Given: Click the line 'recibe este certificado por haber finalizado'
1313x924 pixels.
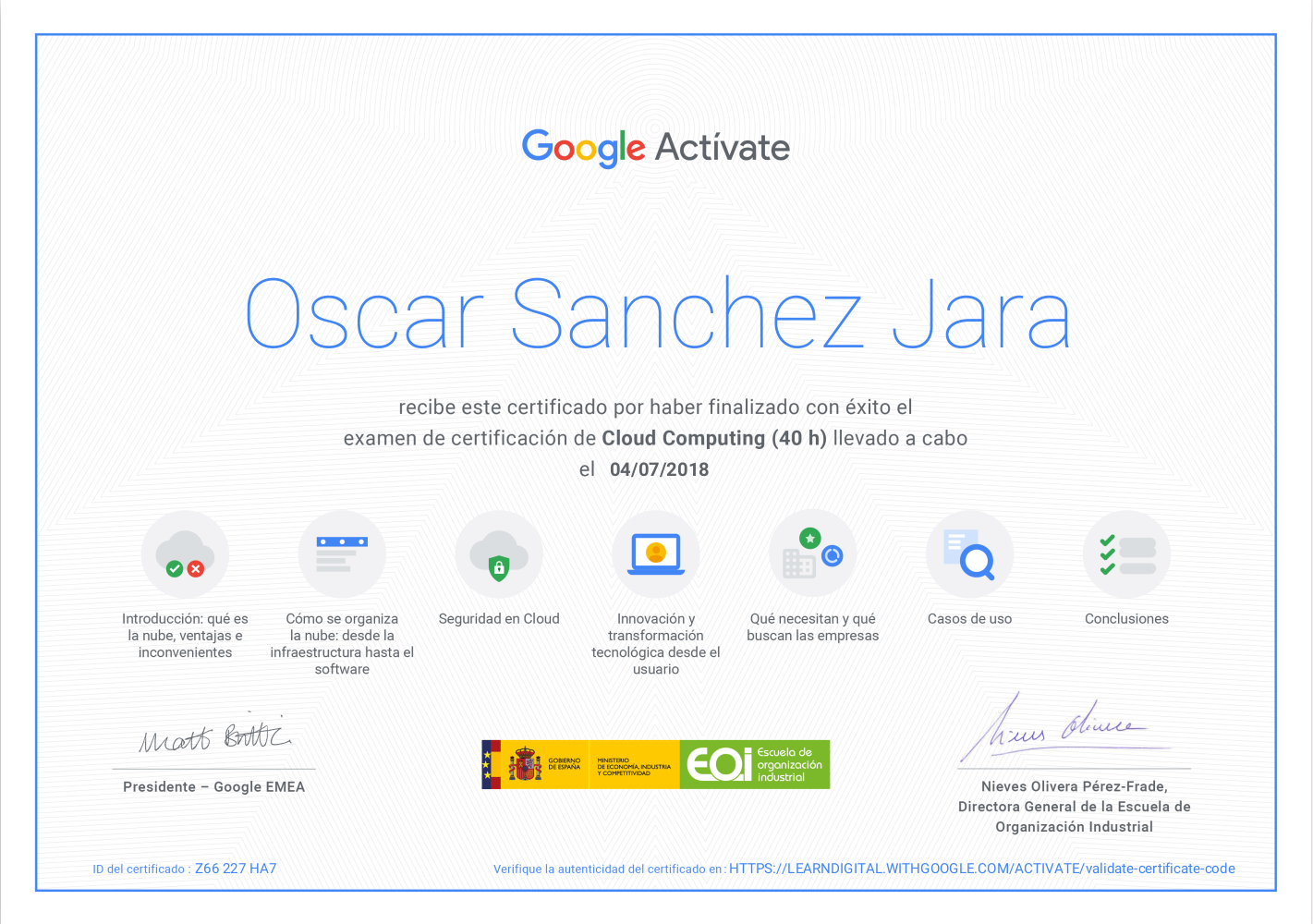Looking at the screenshot, I should [x=656, y=407].
